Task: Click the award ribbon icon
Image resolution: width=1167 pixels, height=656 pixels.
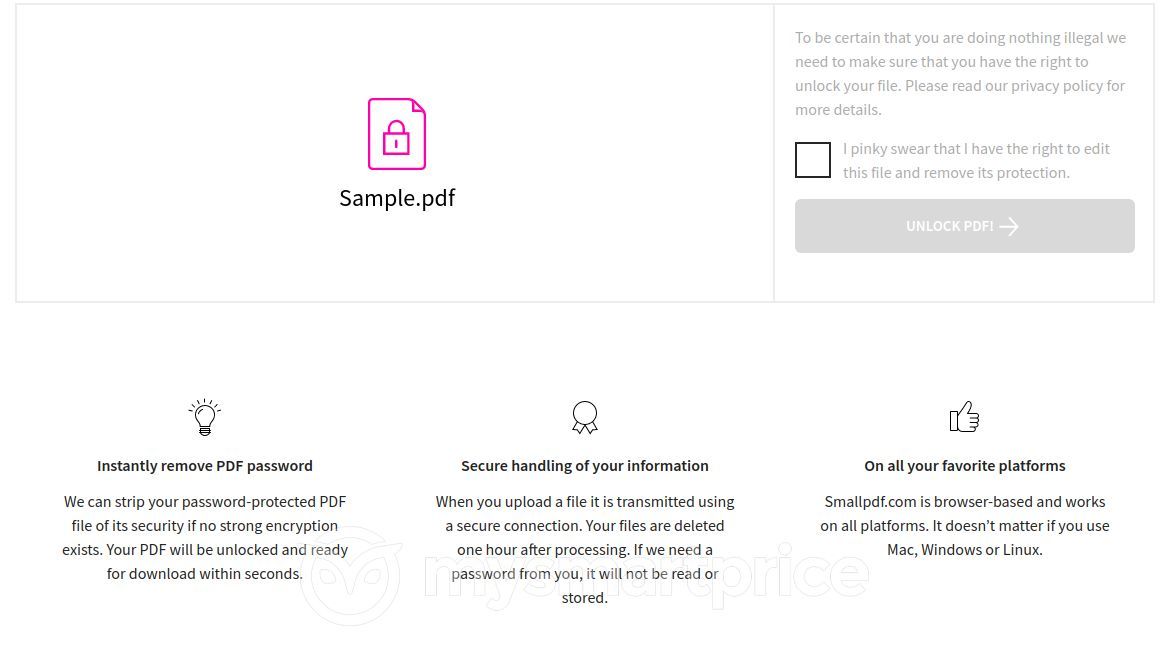Action: pyautogui.click(x=585, y=417)
